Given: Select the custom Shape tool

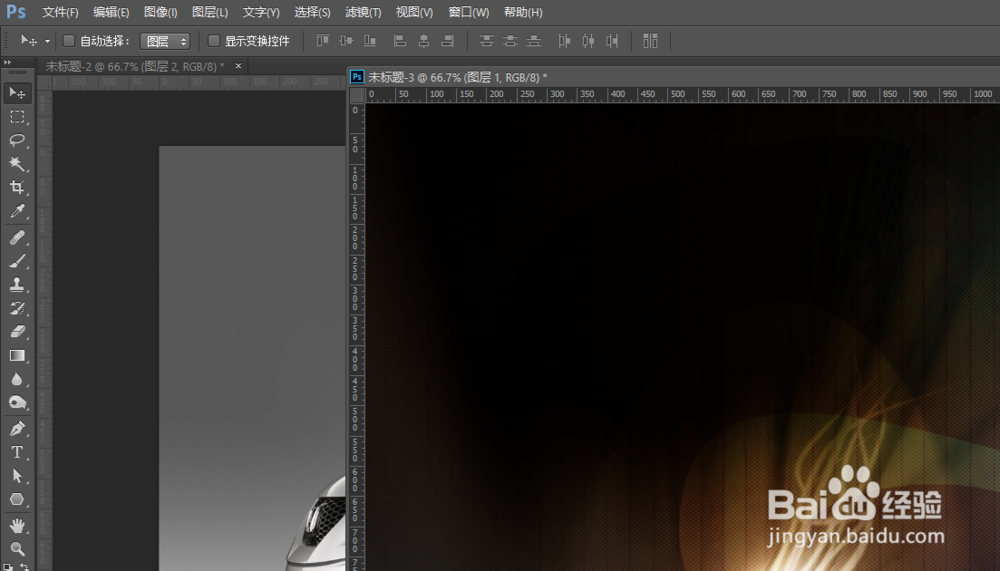Looking at the screenshot, I should [17, 500].
